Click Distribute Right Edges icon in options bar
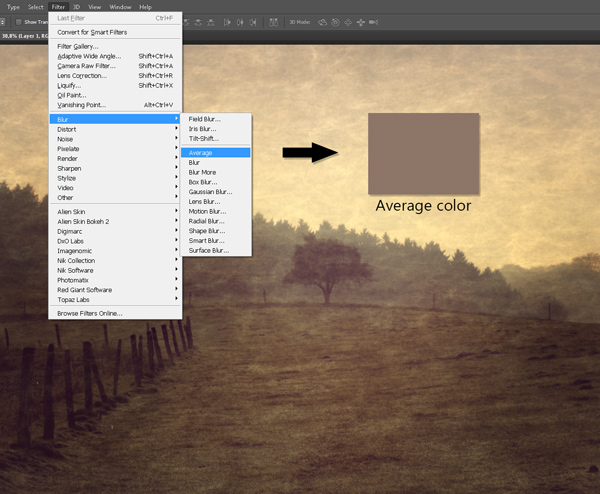The image size is (600, 494). (253, 22)
